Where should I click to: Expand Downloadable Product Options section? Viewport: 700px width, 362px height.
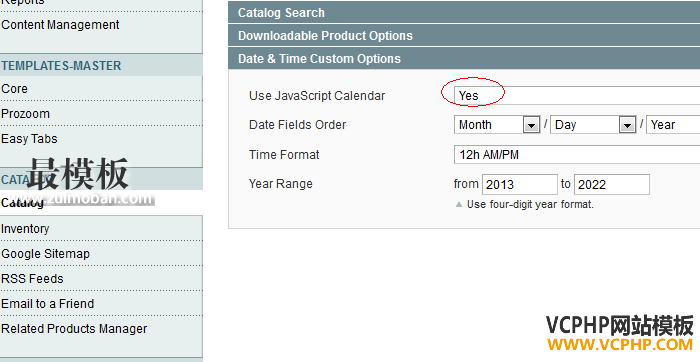pyautogui.click(x=464, y=36)
